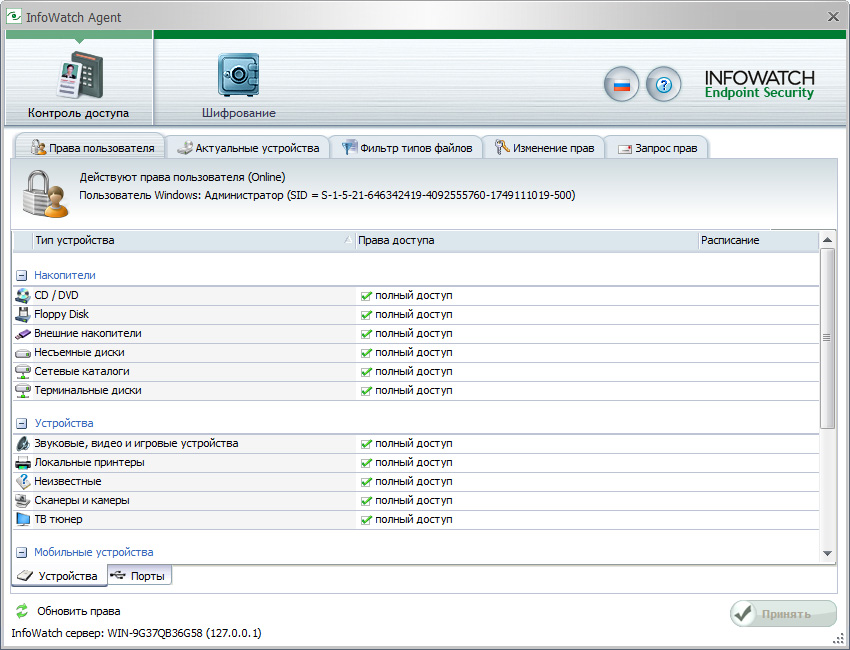Image resolution: width=850 pixels, height=650 pixels.
Task: Click the Пользователь Windows SID text
Action: [327, 195]
